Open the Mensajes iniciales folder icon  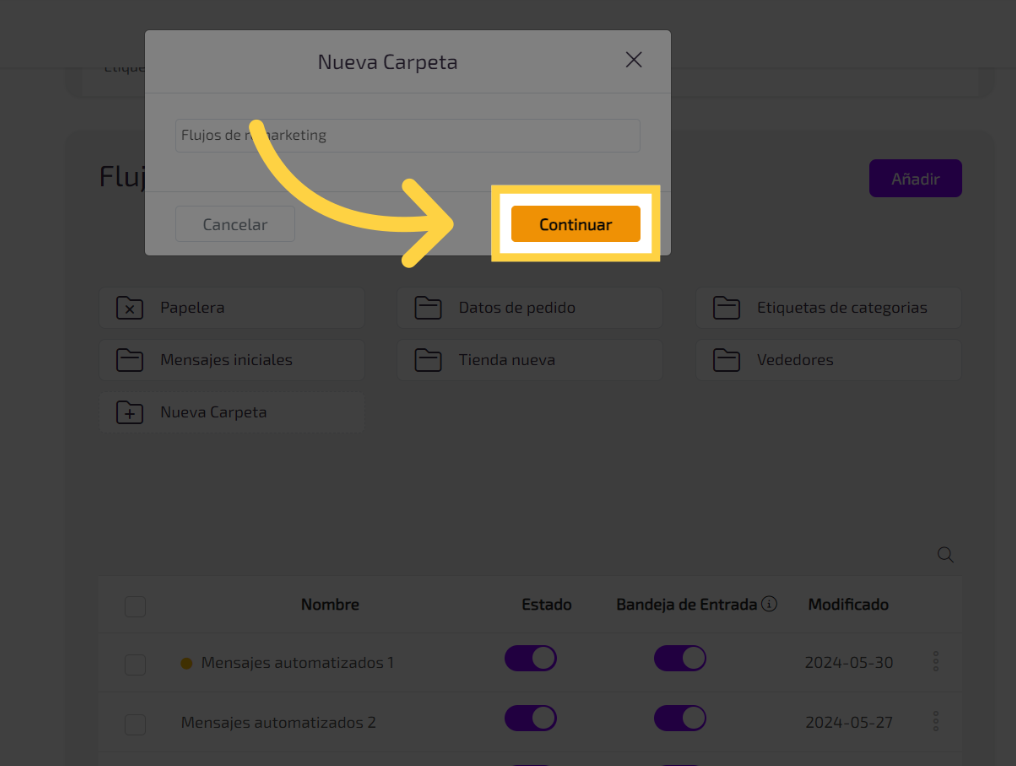tap(129, 360)
